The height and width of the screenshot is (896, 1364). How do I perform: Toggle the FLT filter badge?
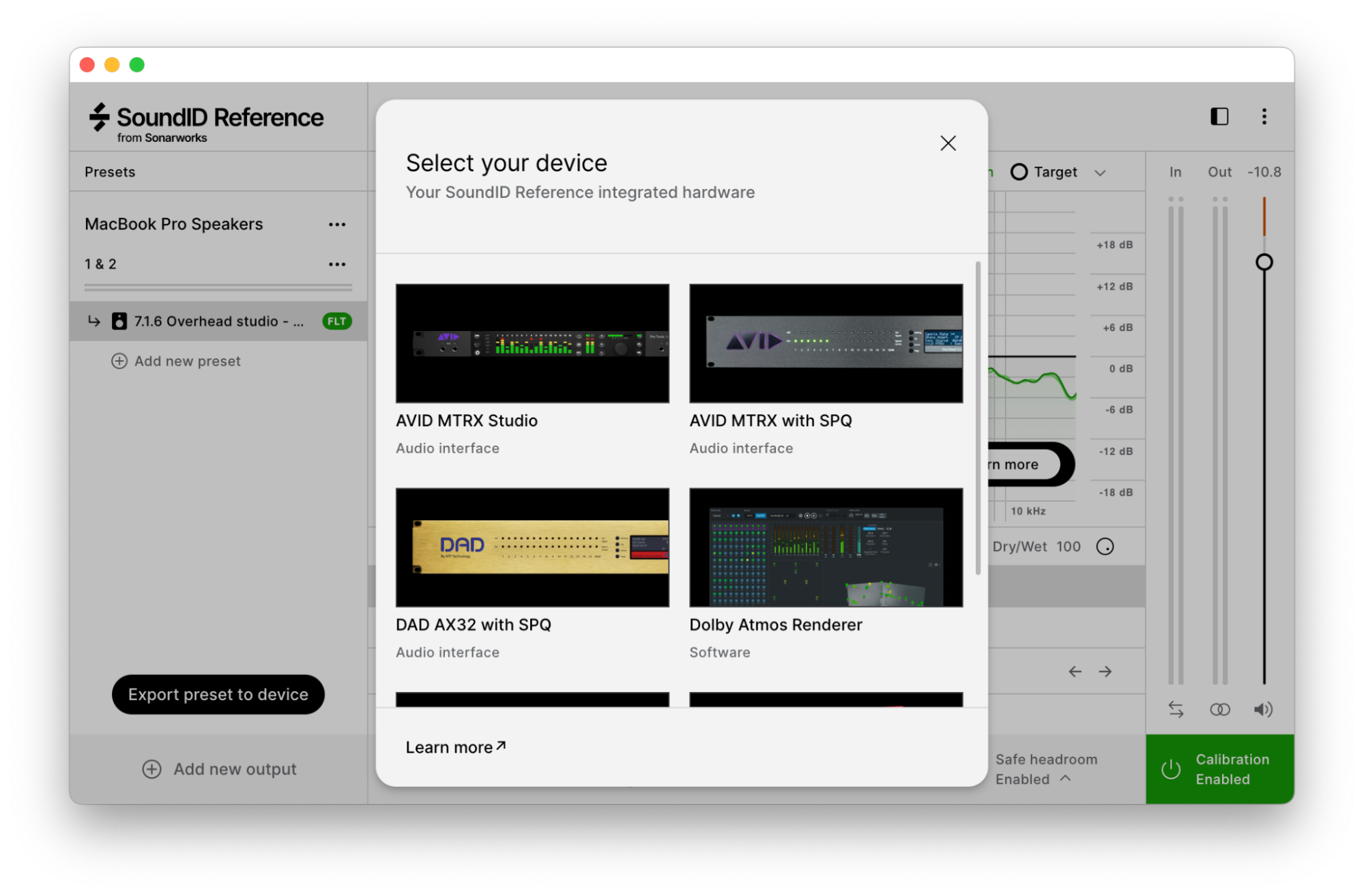[336, 321]
